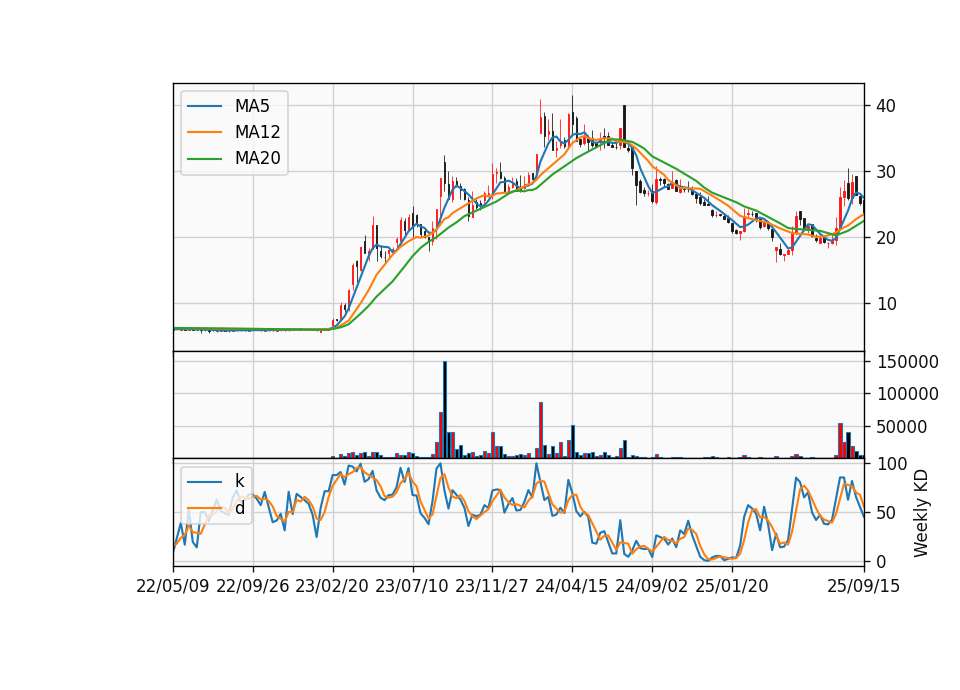Screen dimensions: 960x690
Task: Click the volume axis value 150000
Action: tap(908, 362)
